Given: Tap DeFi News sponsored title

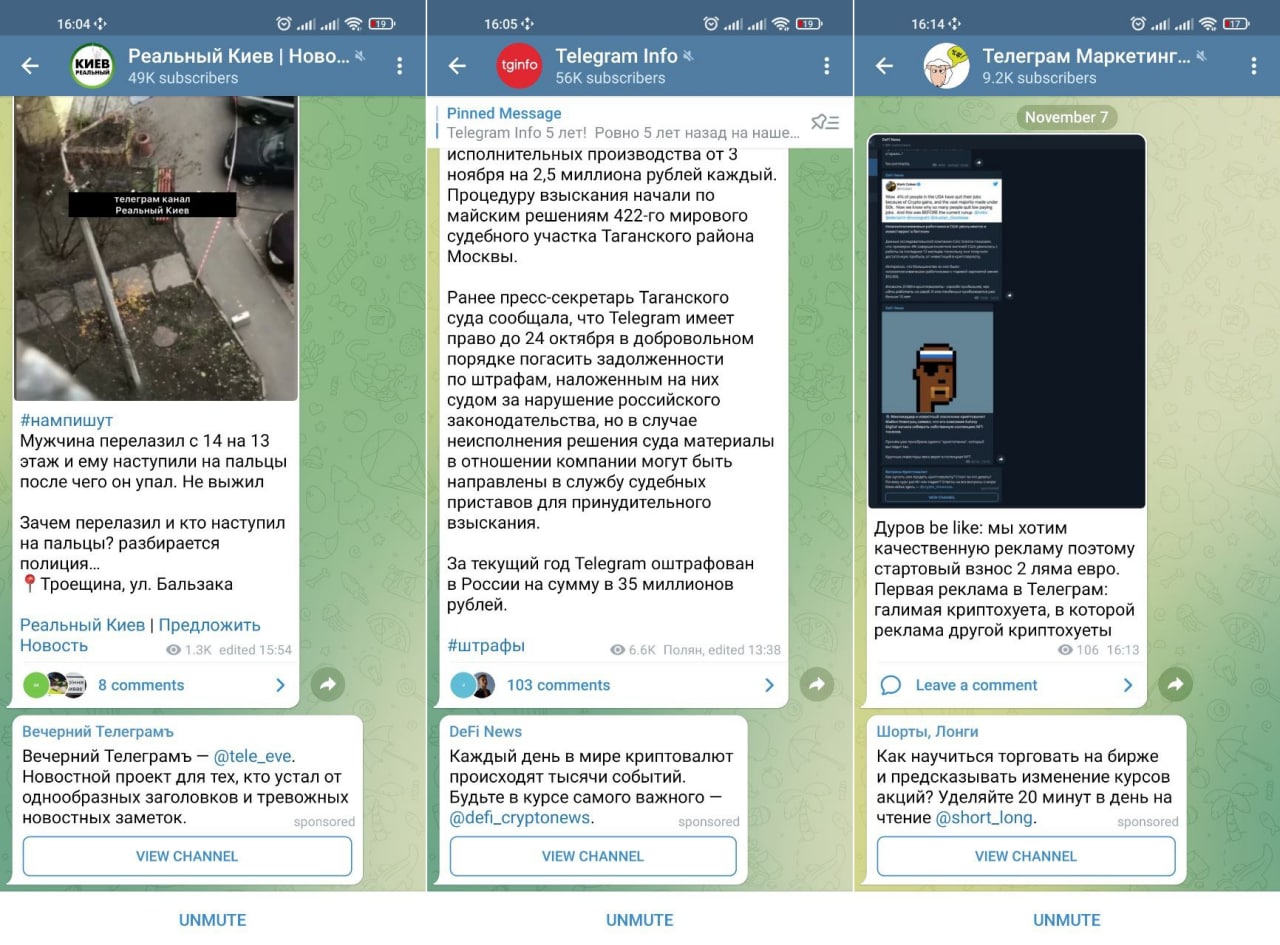Looking at the screenshot, I should pos(486,731).
